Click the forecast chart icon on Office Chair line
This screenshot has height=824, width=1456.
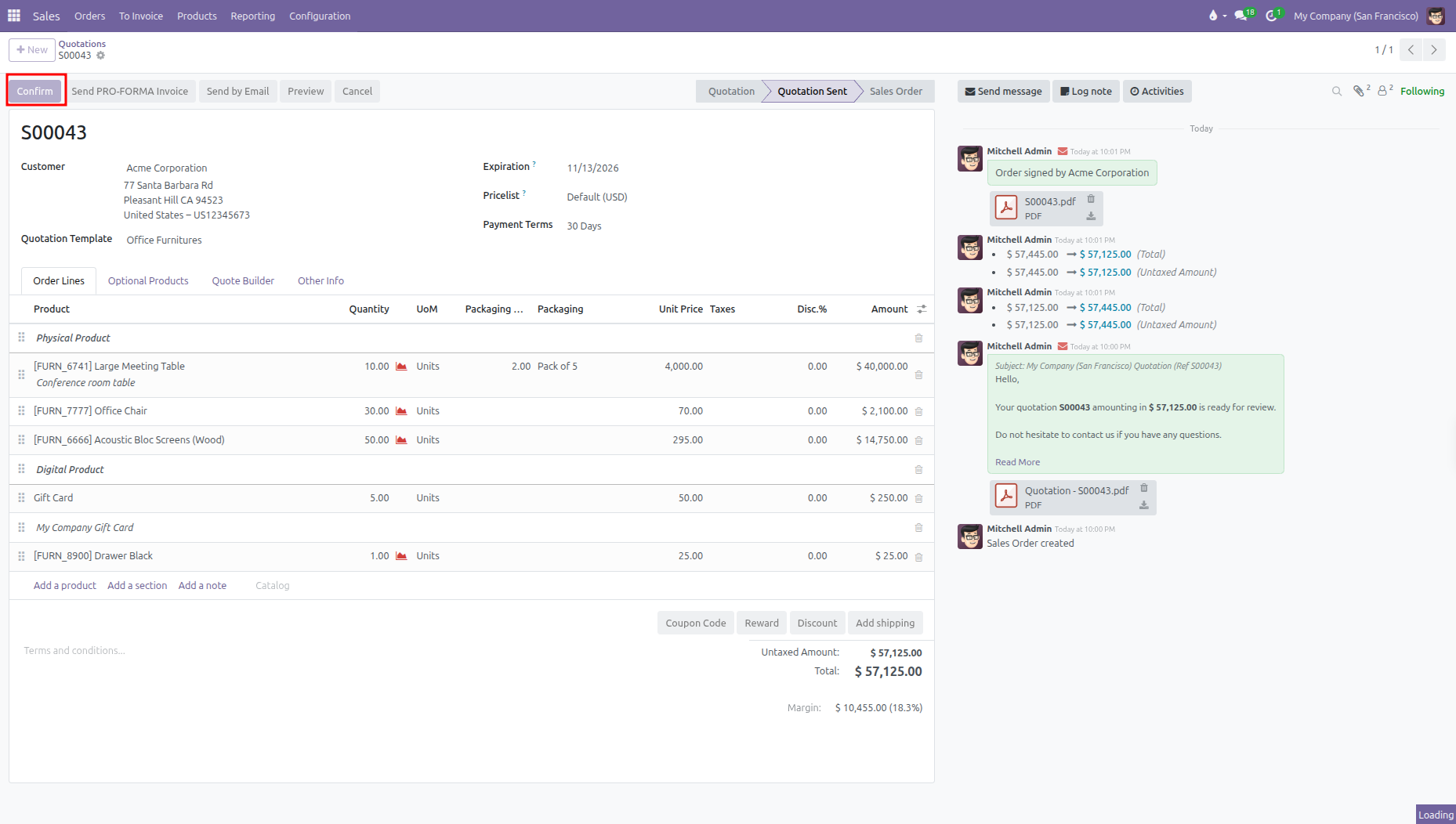point(401,411)
